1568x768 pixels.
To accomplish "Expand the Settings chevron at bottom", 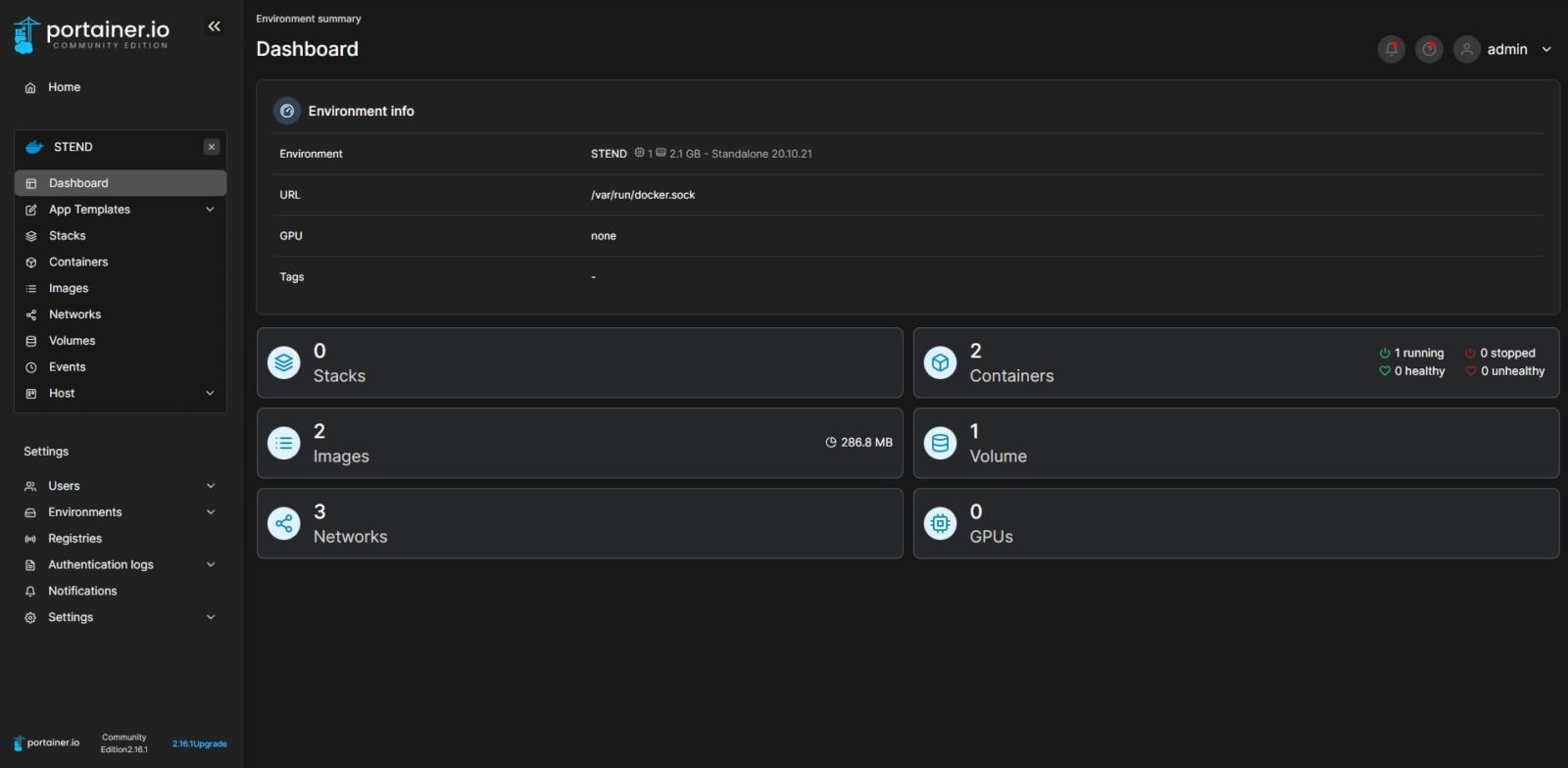I will click(211, 618).
